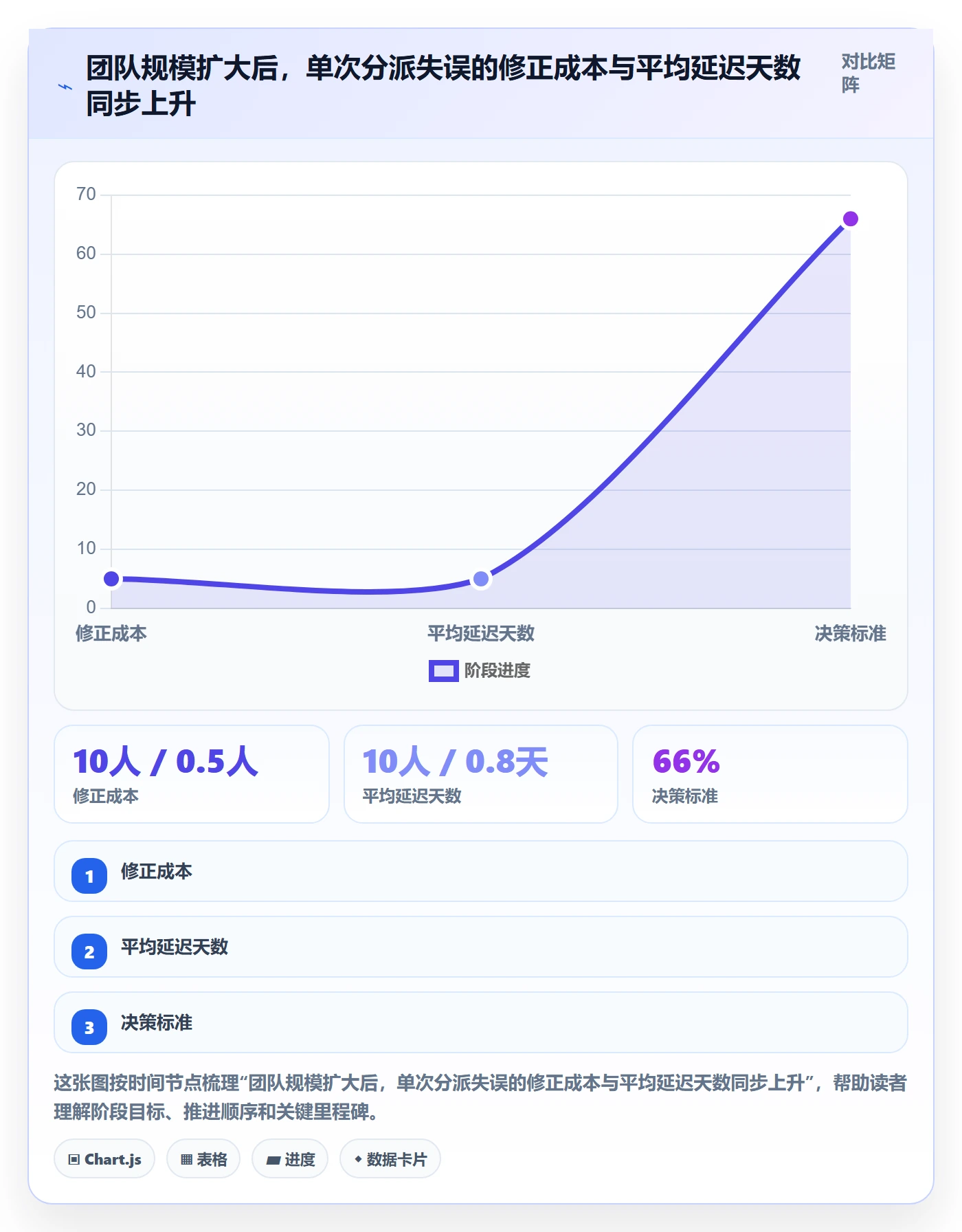Open the 10人 / 0.8天 平均延迟天数 stat card
The image size is (962, 1232).
(x=481, y=774)
